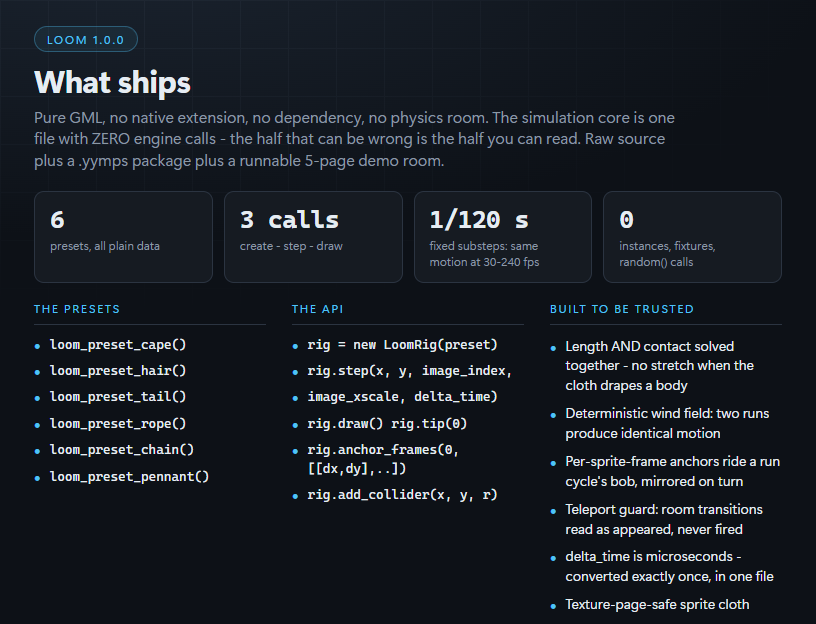Click 'Length AND contact solved' bullet
Image resolution: width=816 pixels, height=624 pixels.
659,366
